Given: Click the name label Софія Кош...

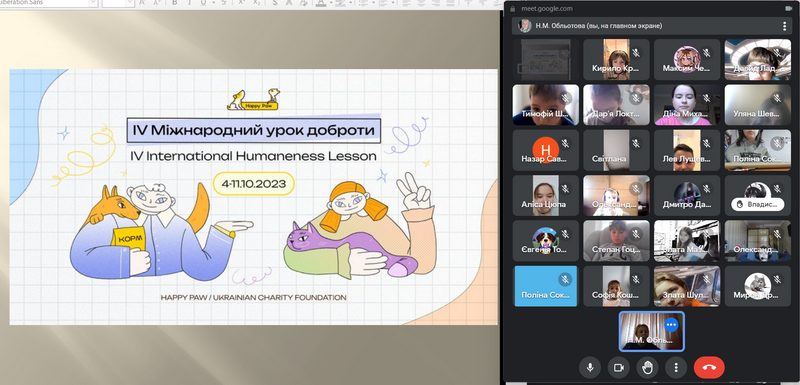Looking at the screenshot, I should [x=615, y=295].
